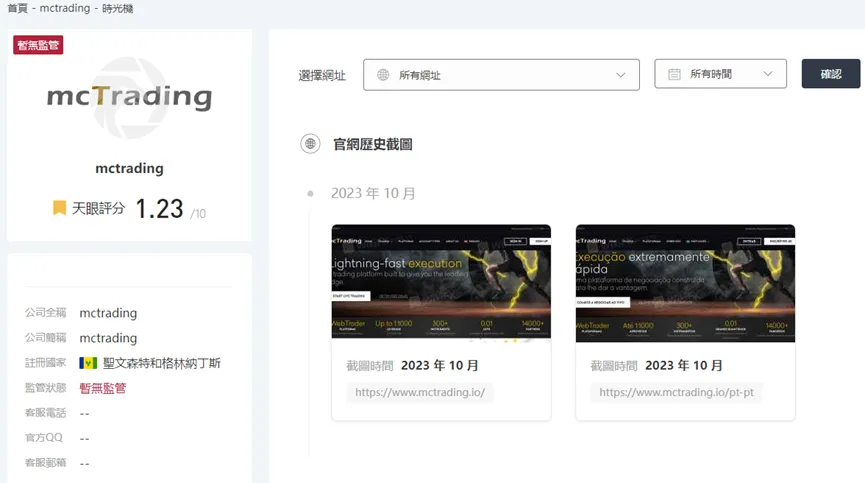Screen dimensions: 865x483
Task: Click the Saint Vincent flag icon
Action: click(88, 363)
